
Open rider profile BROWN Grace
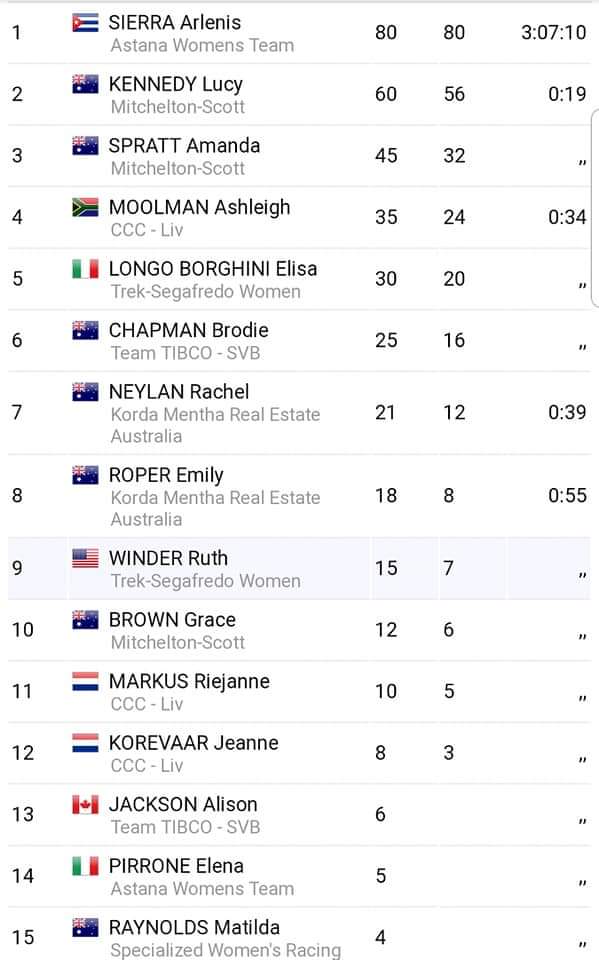point(172,620)
